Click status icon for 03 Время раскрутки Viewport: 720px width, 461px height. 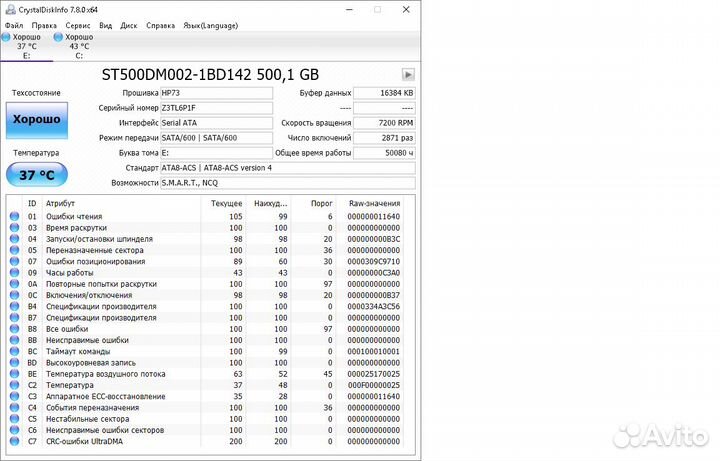pos(14,228)
